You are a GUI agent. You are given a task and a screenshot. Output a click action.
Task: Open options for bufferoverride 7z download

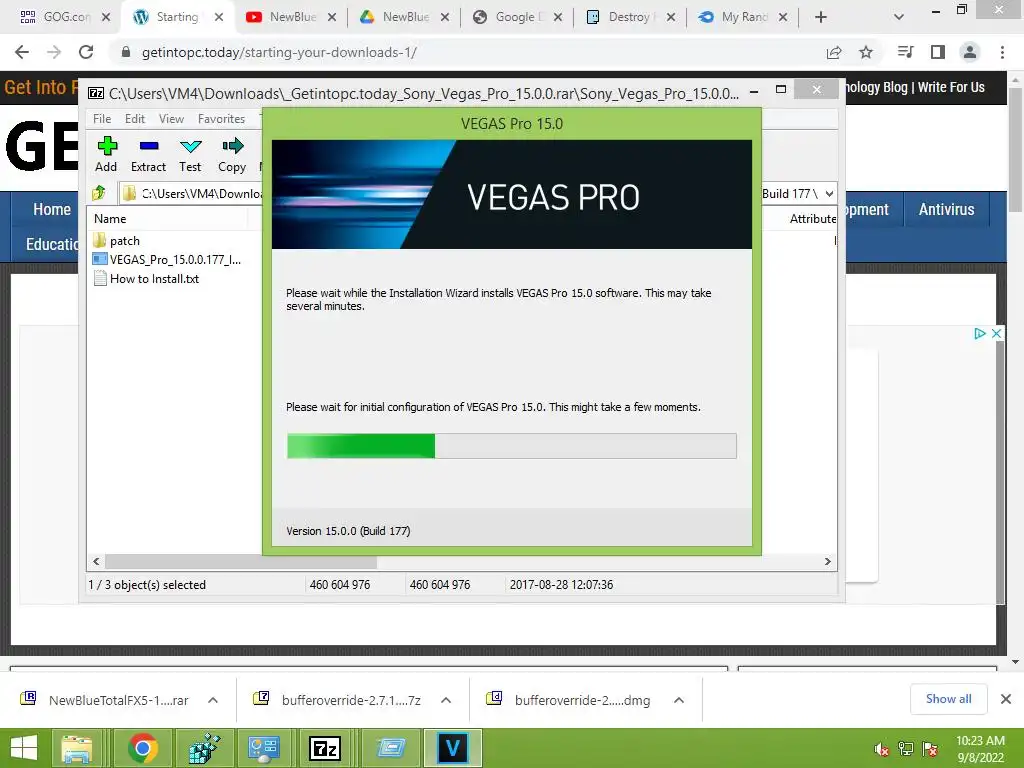[x=446, y=700]
